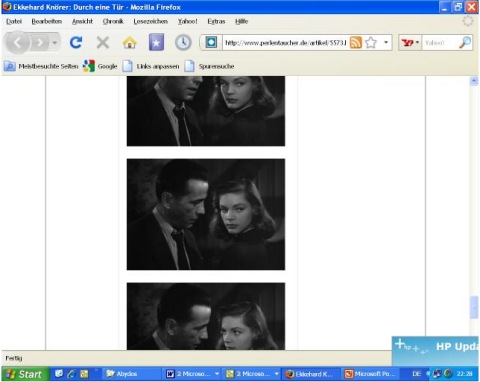Click the vertical scrollbar thumb
The width and height of the screenshot is (480, 382).
tap(474, 307)
